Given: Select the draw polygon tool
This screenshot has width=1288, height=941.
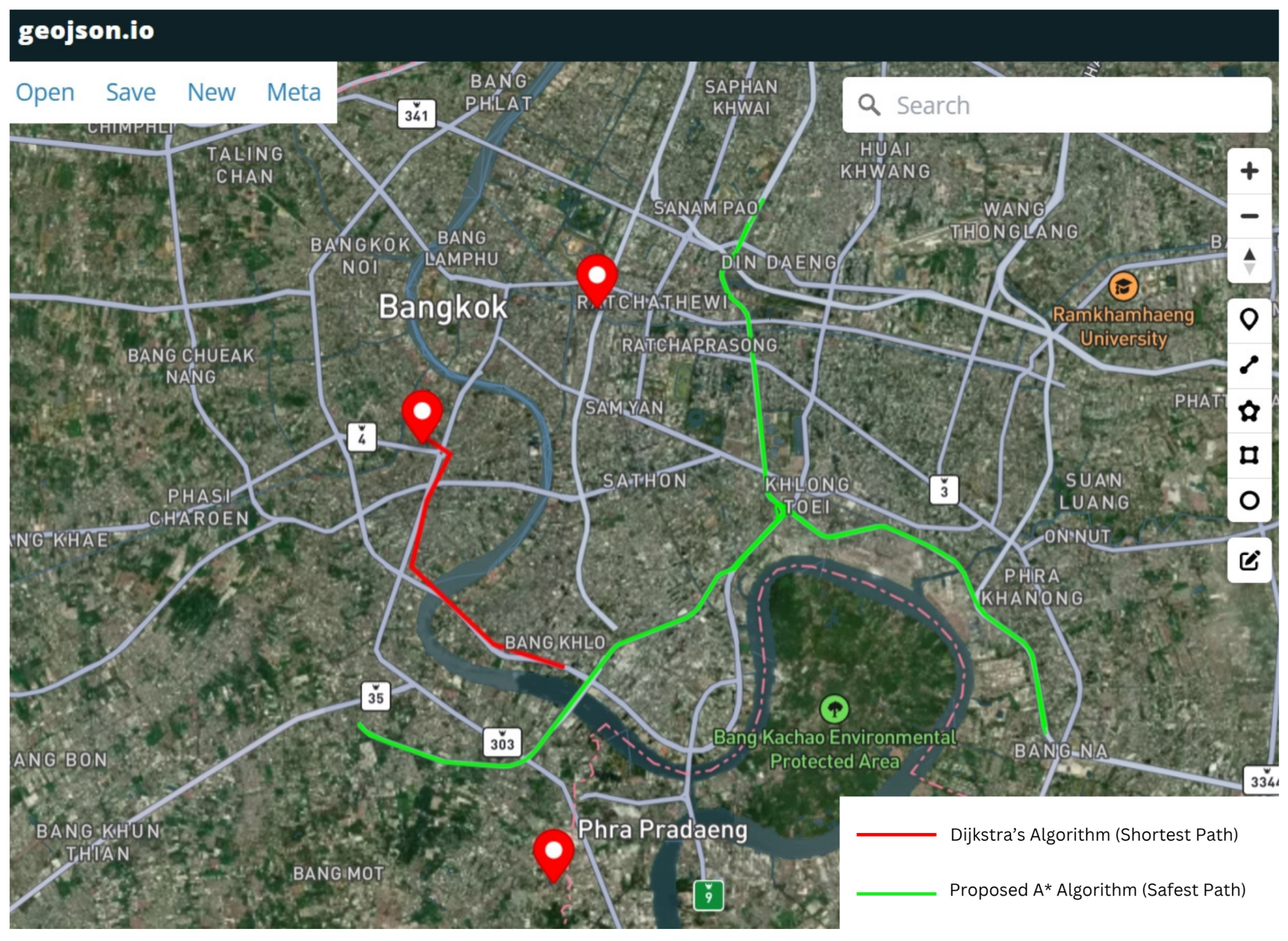Looking at the screenshot, I should point(1249,411).
